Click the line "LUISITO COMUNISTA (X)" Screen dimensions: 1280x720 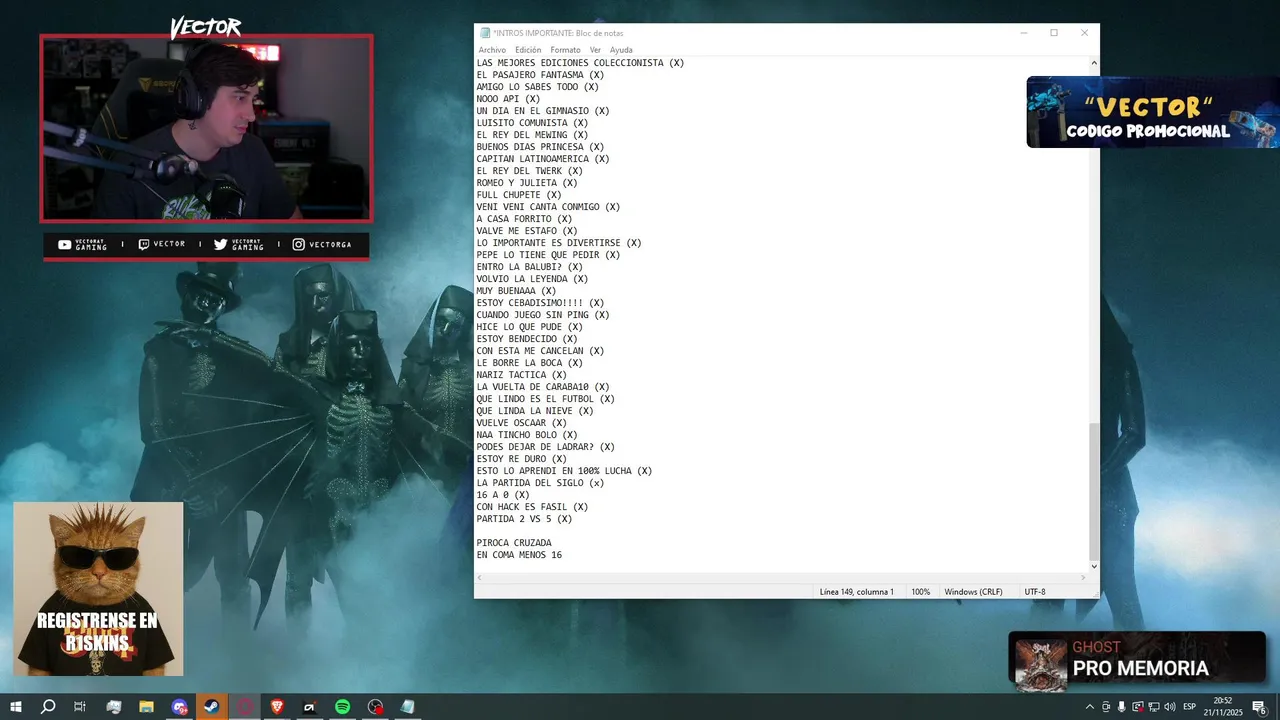click(x=532, y=123)
